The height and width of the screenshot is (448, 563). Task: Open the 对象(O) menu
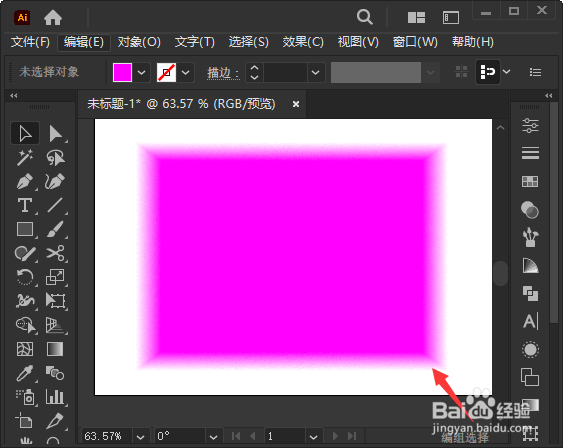pyautogui.click(x=139, y=42)
